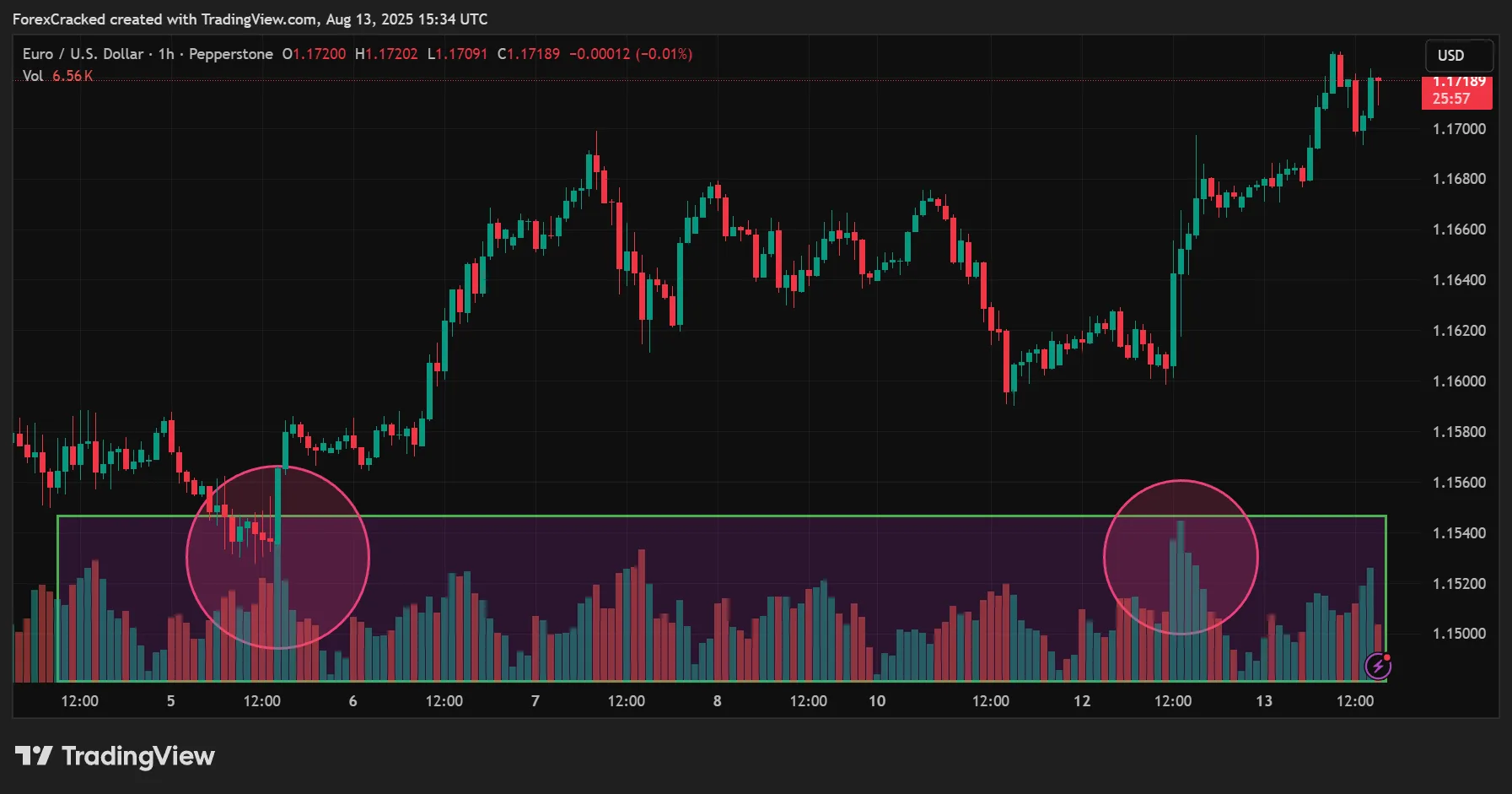Click the purple lightning quick-trade icon
This screenshot has width=1512, height=794.
1380,667
